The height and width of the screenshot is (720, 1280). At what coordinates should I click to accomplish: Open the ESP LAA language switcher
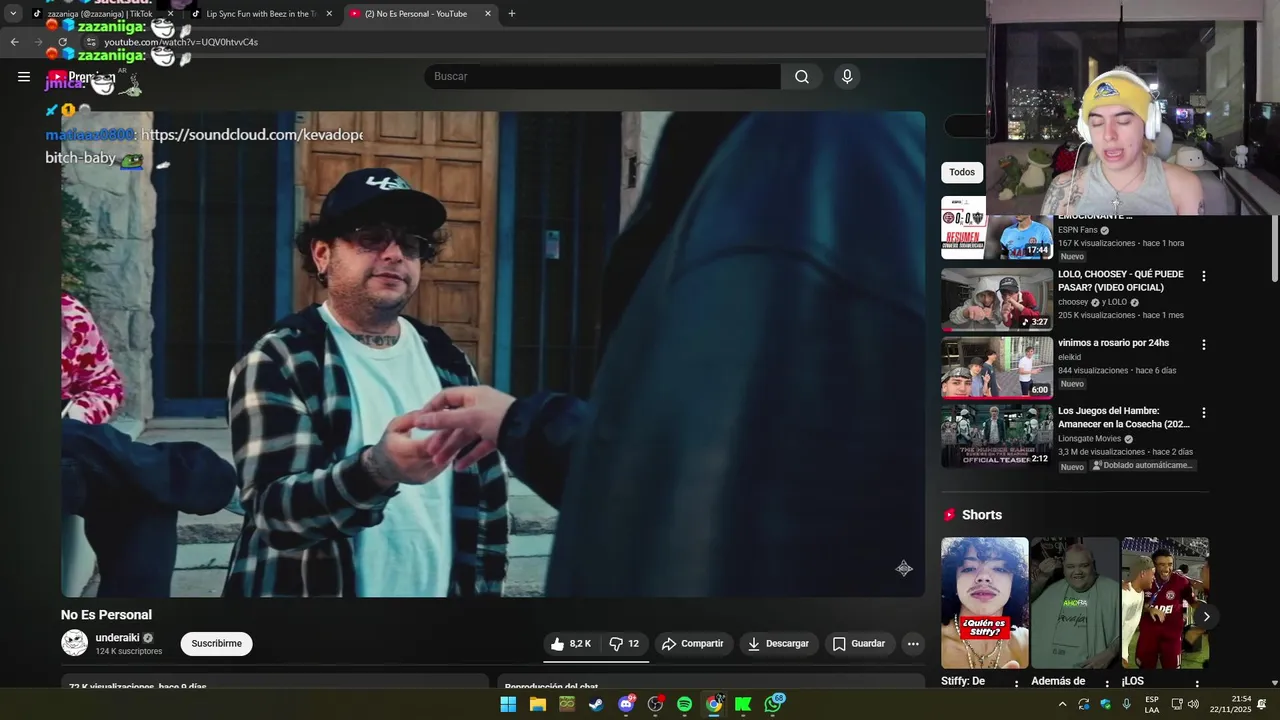click(1152, 704)
